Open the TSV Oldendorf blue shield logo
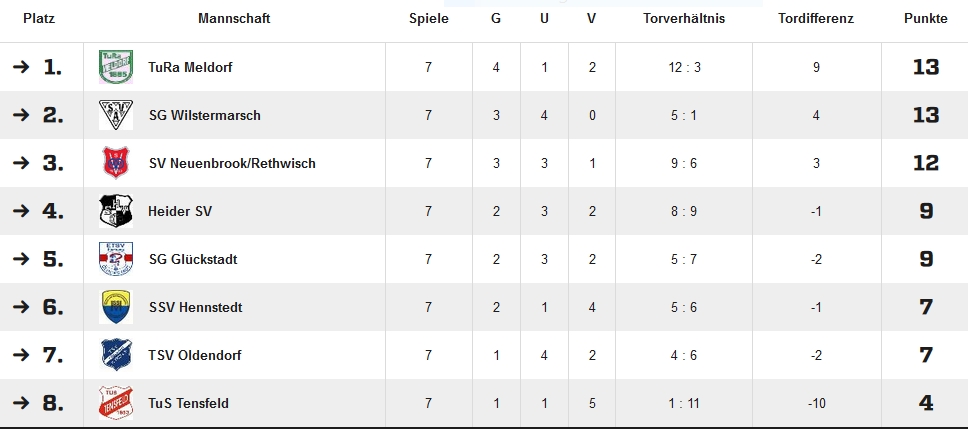Image resolution: width=968 pixels, height=429 pixels. [x=115, y=355]
